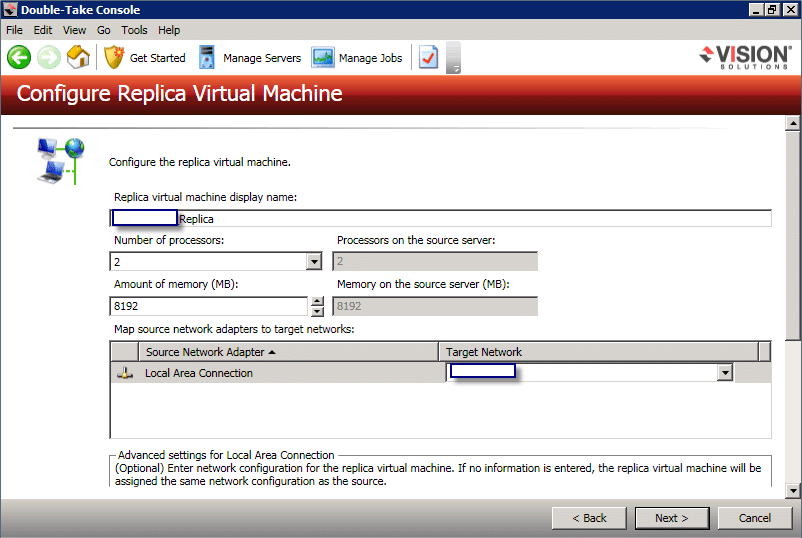Open the Edit menu

click(43, 30)
